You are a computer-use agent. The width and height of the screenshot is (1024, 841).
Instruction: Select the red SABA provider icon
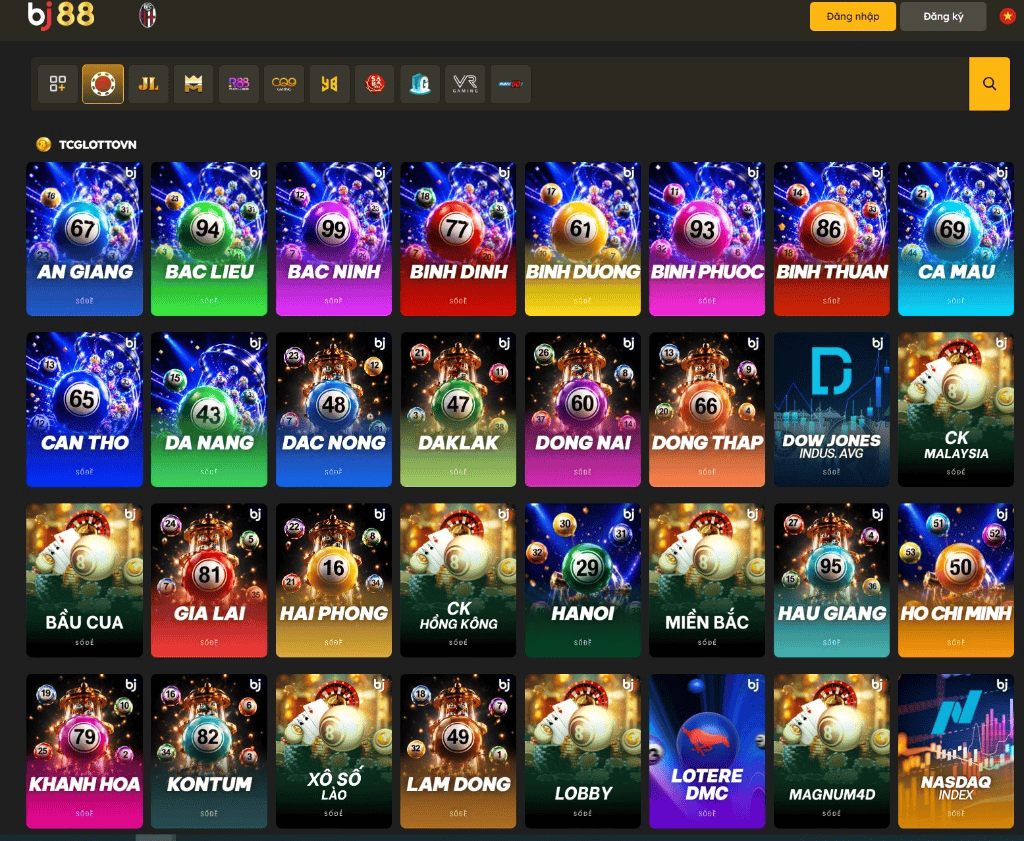pos(375,84)
